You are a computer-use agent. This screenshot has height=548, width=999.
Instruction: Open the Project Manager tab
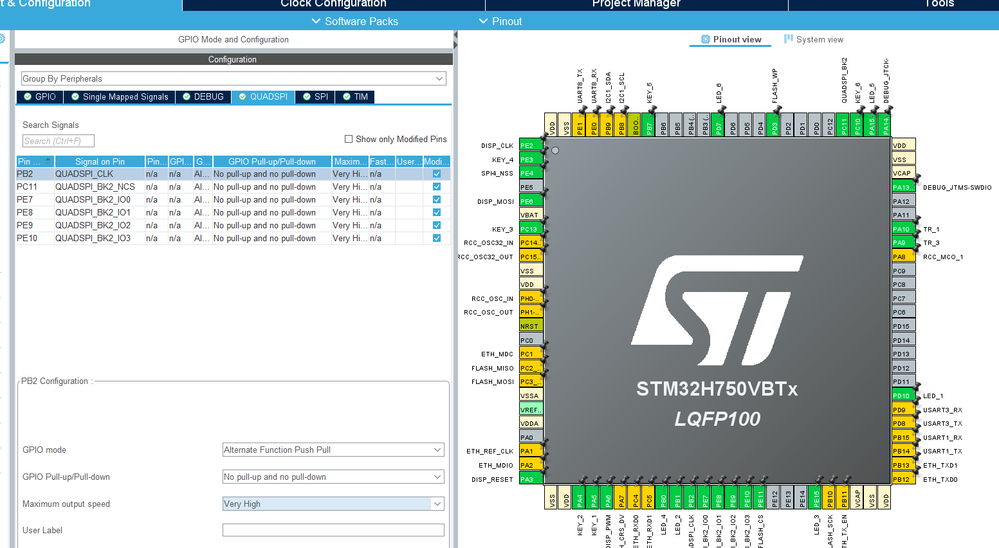636,4
